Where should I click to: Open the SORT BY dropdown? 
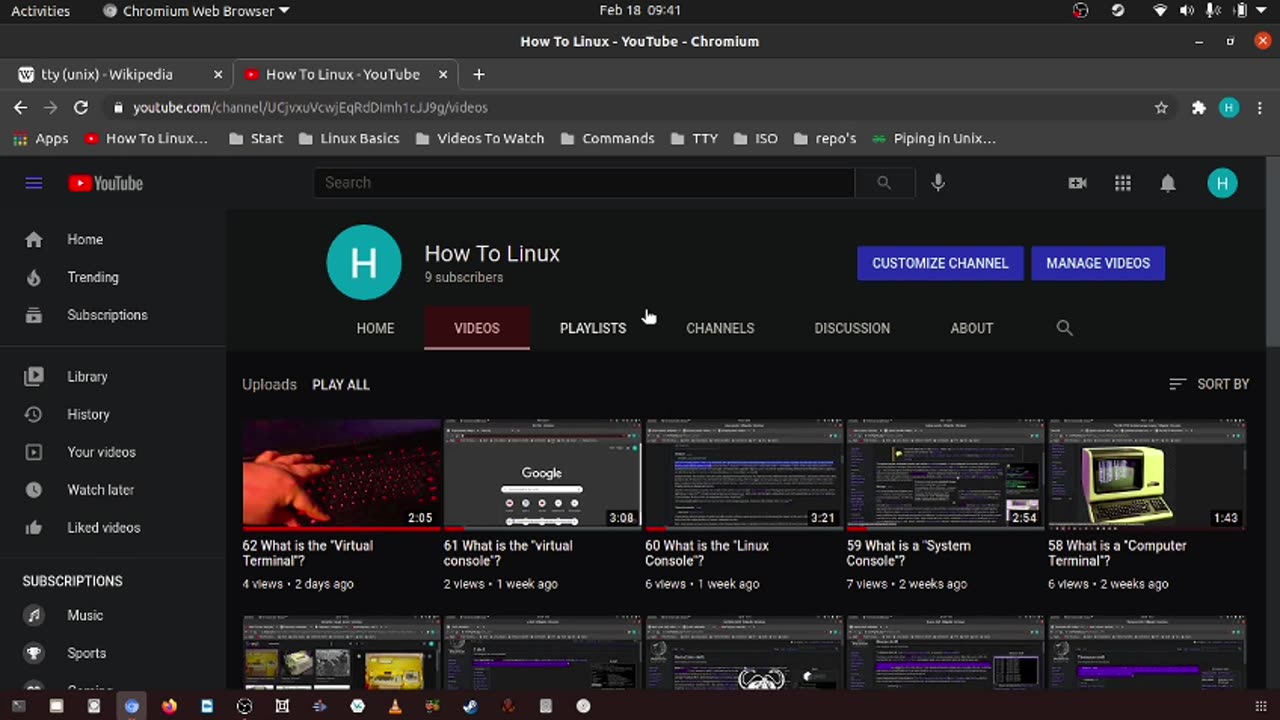click(1208, 384)
